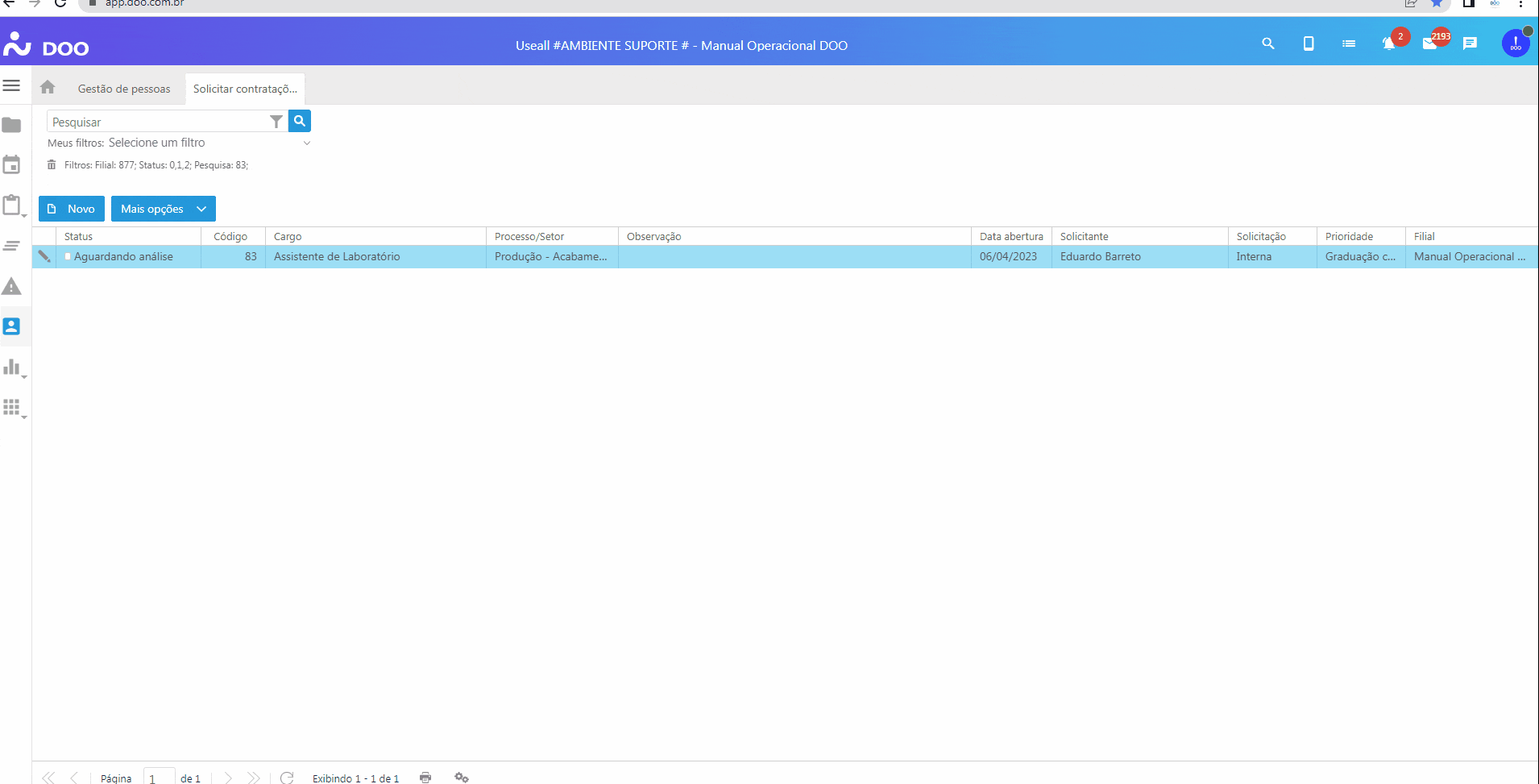1539x784 pixels.
Task: Open the mail inbox with 2193 badge
Action: (x=1430, y=44)
